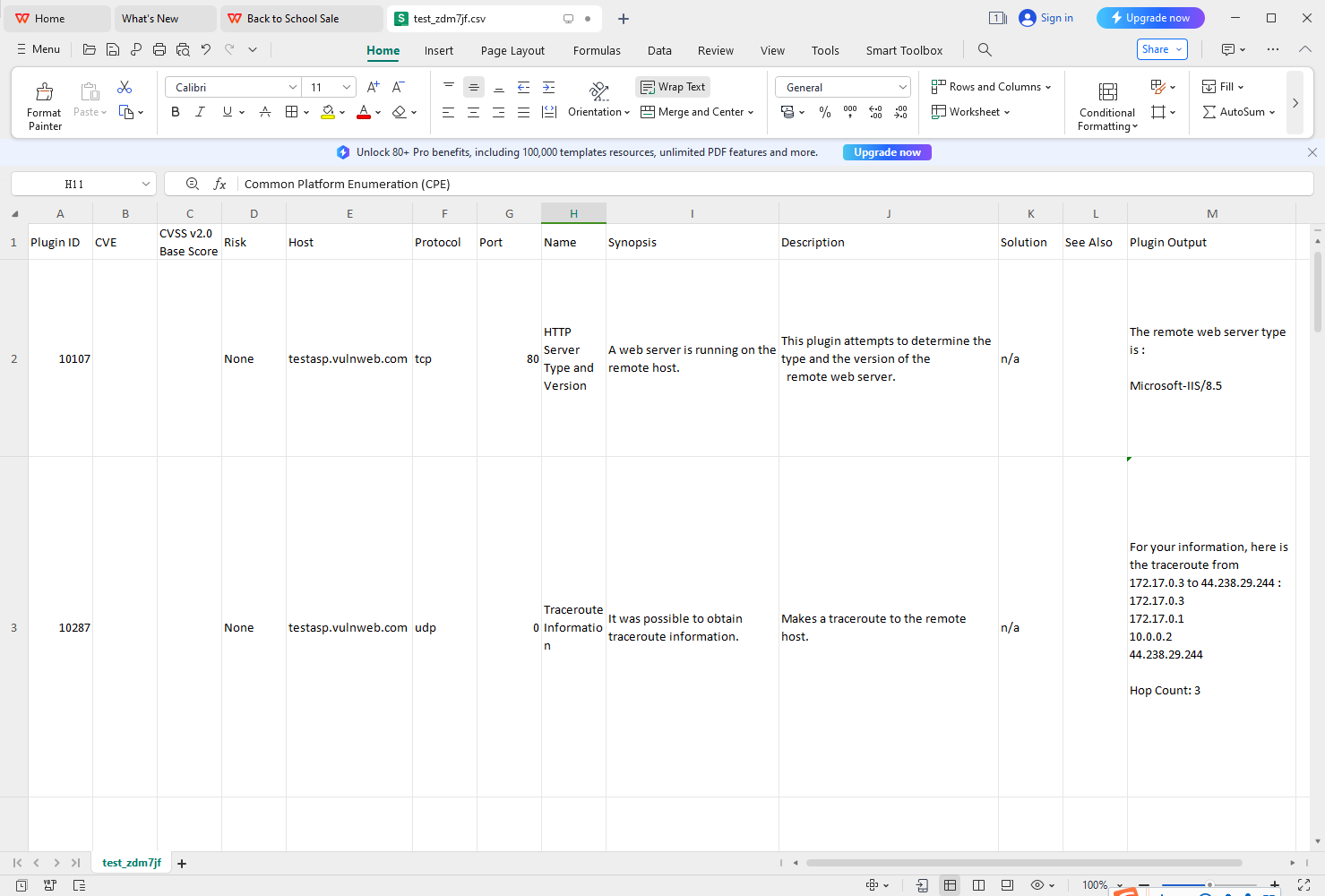Expand the Rows and Columns menu
This screenshot has width=1325, height=896.
point(992,87)
